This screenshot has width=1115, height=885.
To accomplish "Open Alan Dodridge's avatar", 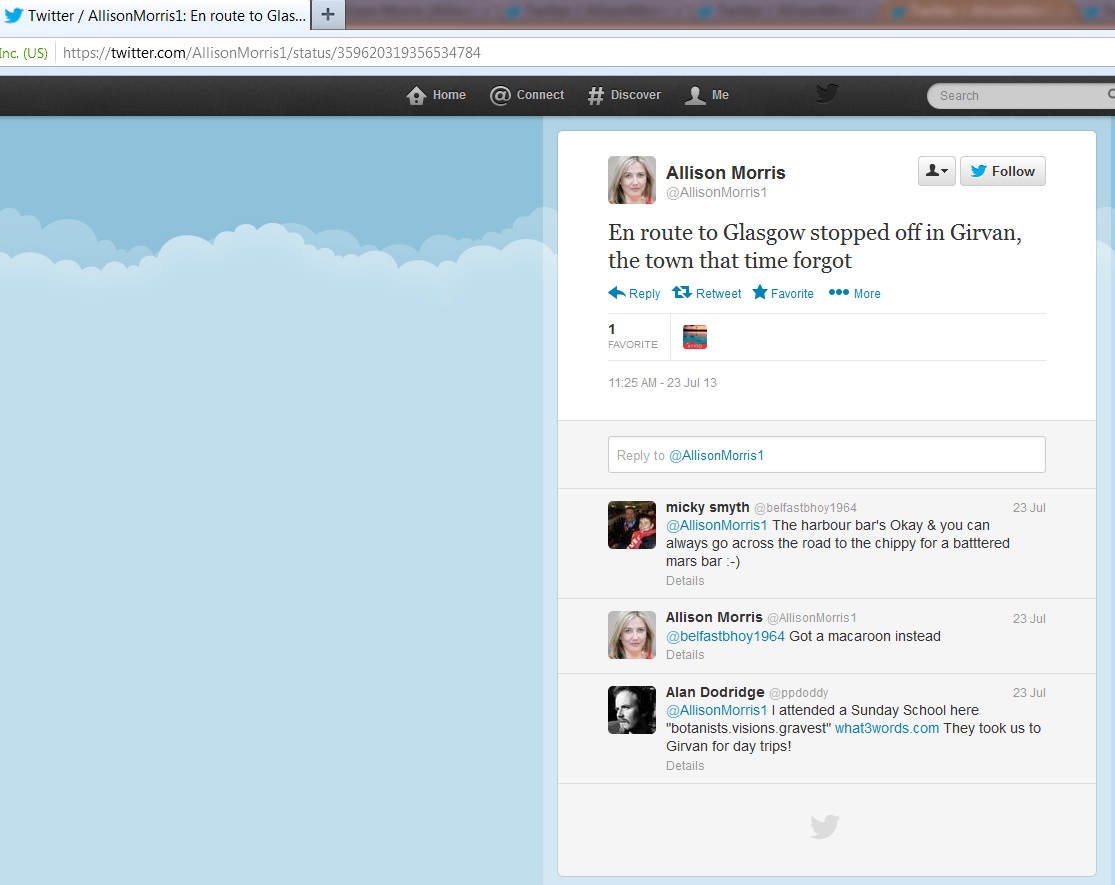I will (x=631, y=709).
